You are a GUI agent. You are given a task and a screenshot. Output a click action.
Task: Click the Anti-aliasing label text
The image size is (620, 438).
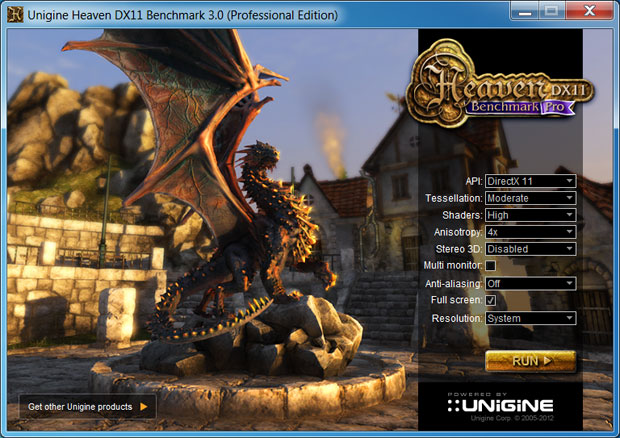click(454, 284)
